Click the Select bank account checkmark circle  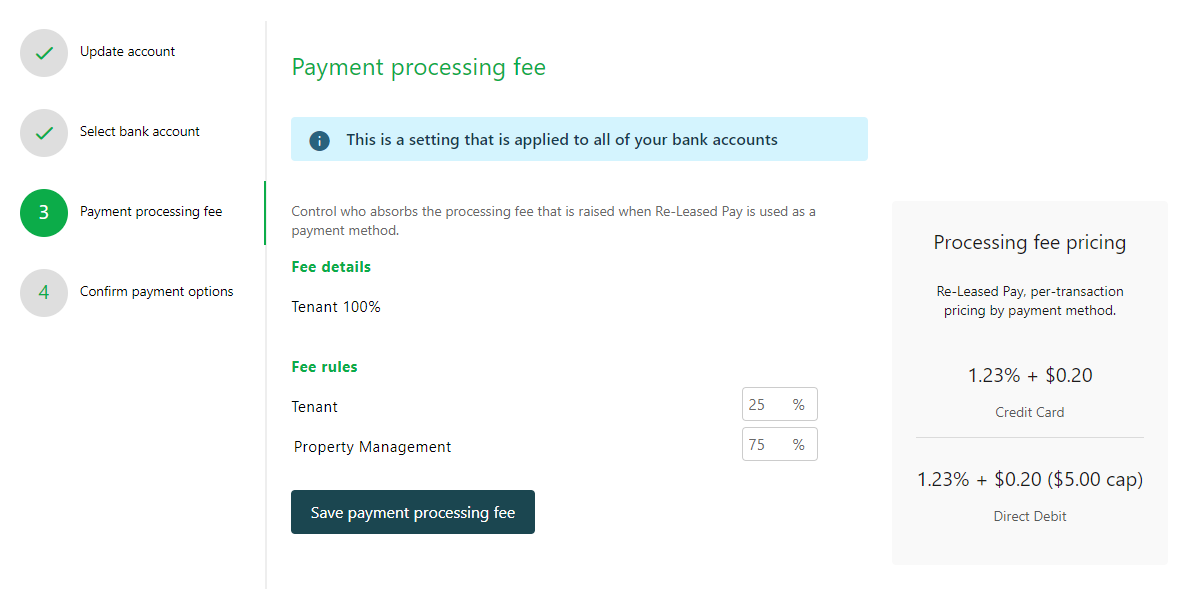pyautogui.click(x=44, y=133)
